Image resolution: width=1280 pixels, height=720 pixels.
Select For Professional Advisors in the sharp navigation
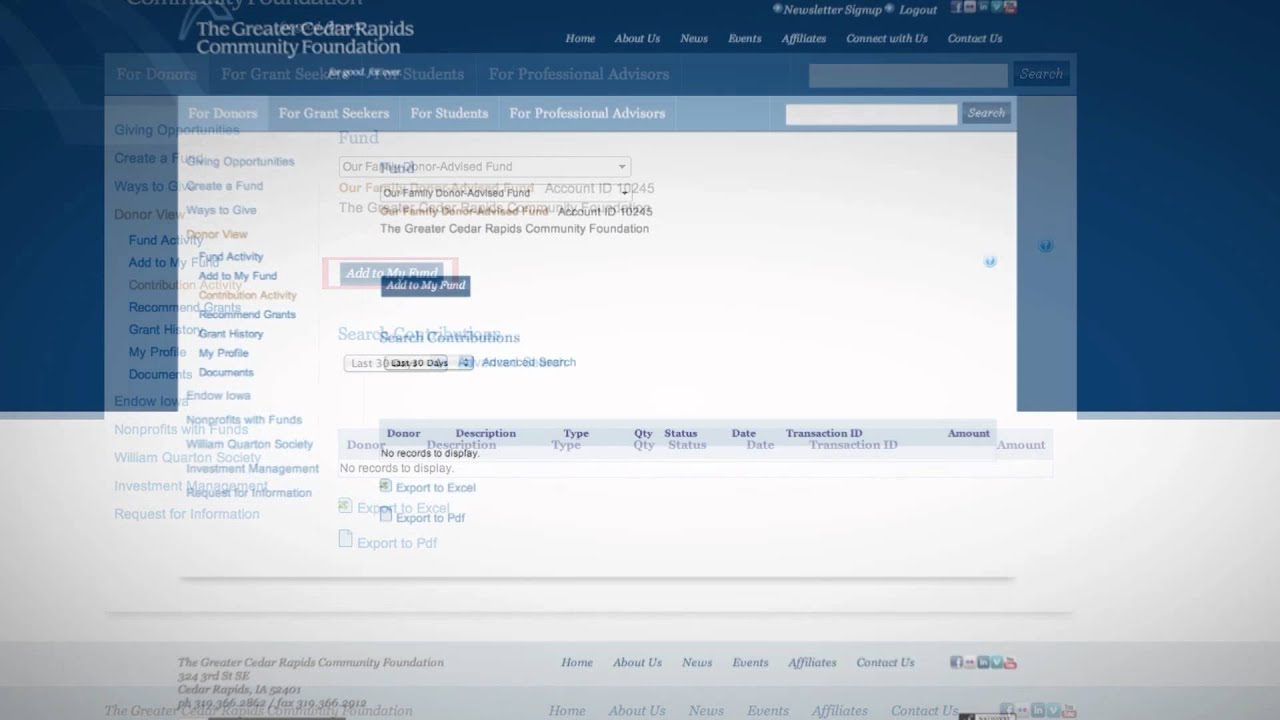click(587, 113)
